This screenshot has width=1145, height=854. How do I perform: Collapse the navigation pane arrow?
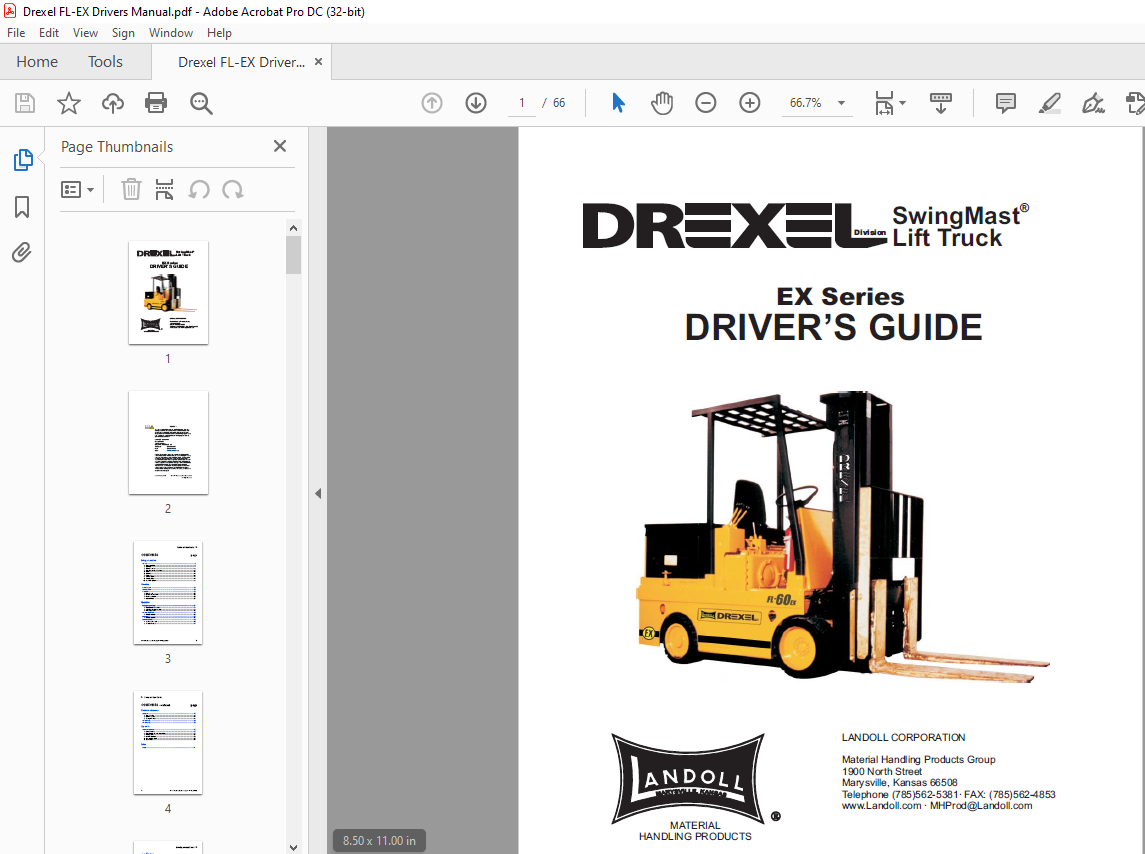[x=318, y=494]
